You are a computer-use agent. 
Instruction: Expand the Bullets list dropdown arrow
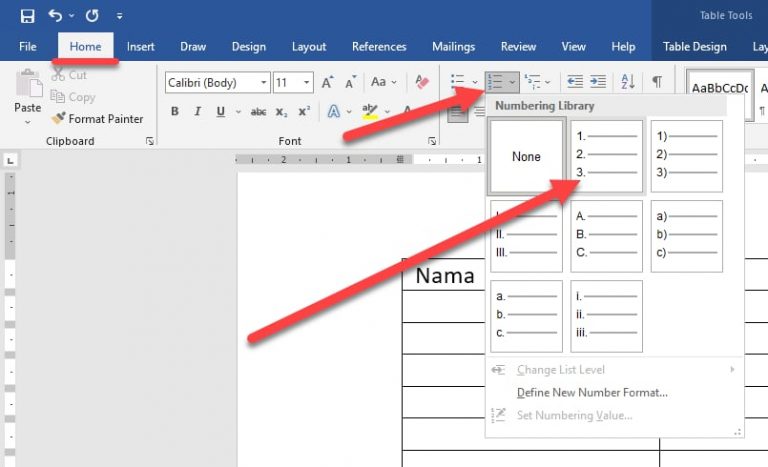[x=475, y=83]
